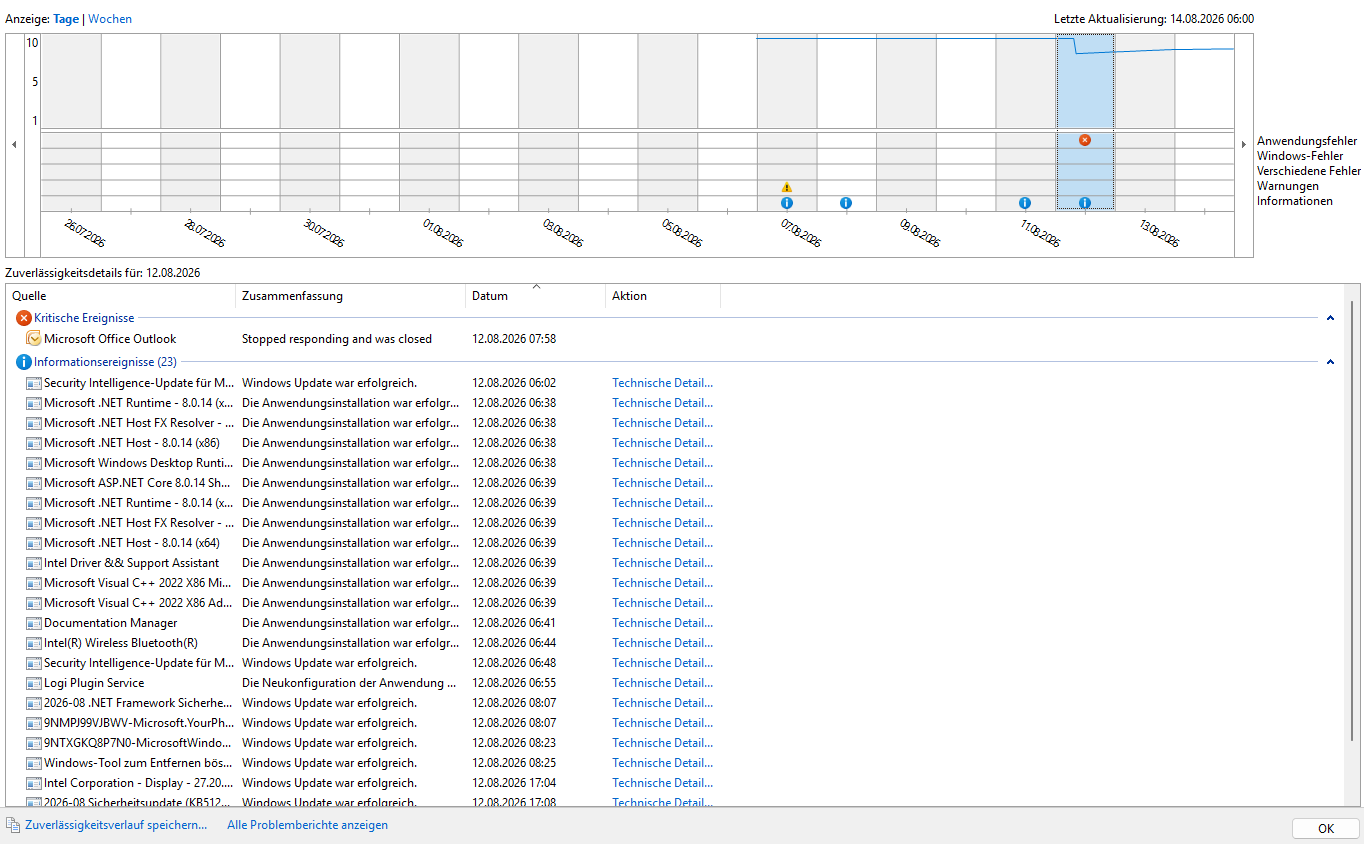Switch view to Wochen
1364x844 pixels.
tap(110, 19)
